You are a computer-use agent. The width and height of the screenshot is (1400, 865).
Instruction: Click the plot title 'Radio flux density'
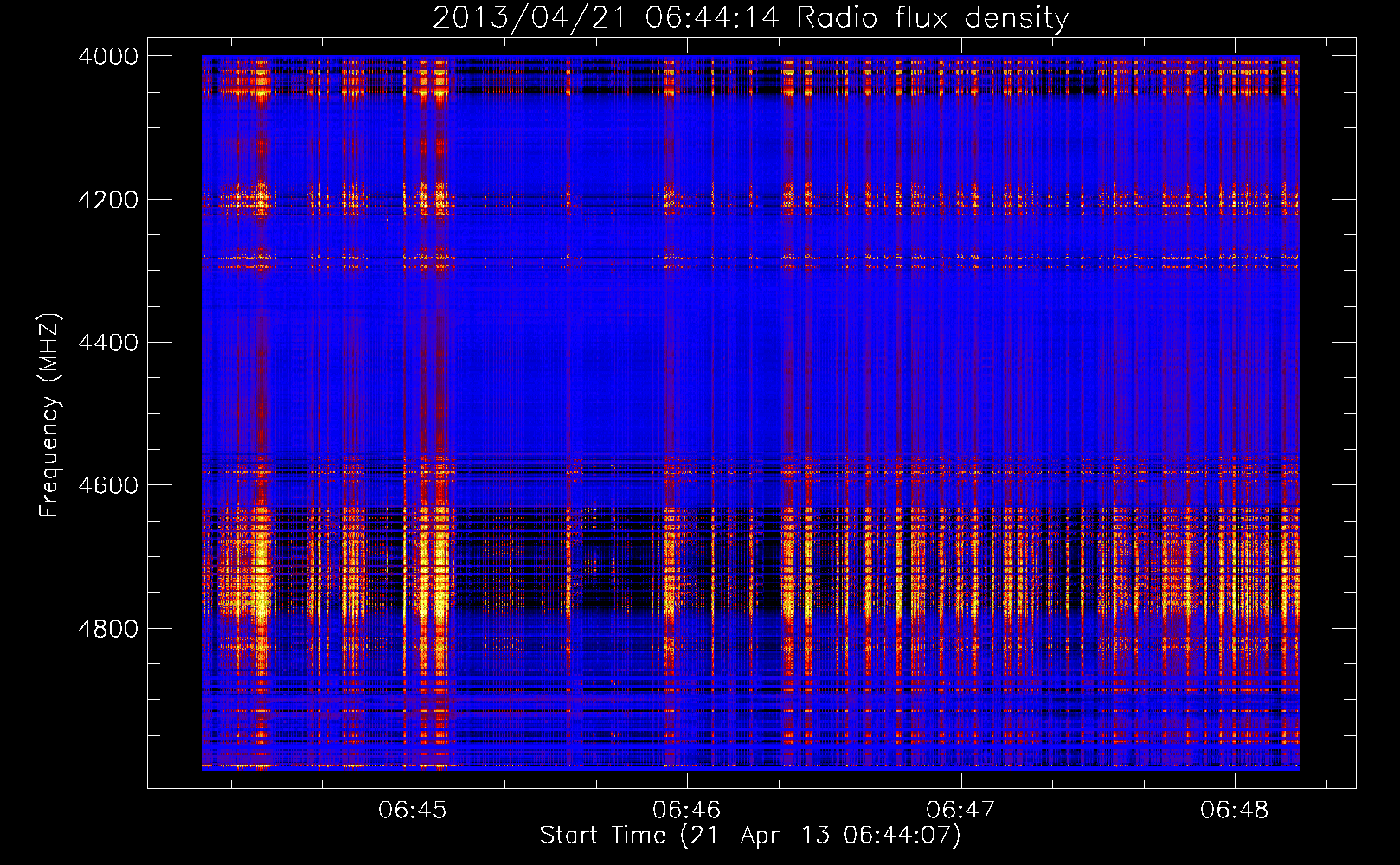[932, 18]
